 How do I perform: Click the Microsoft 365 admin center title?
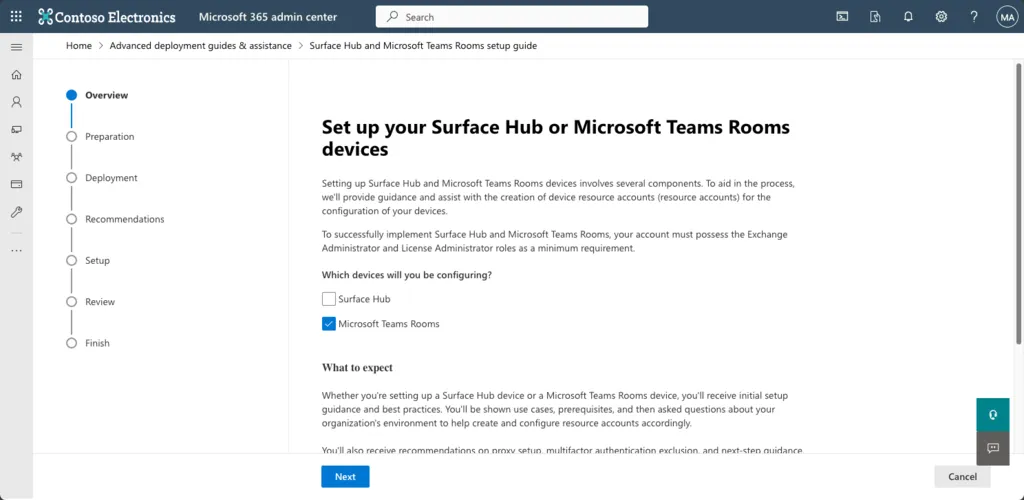(268, 17)
